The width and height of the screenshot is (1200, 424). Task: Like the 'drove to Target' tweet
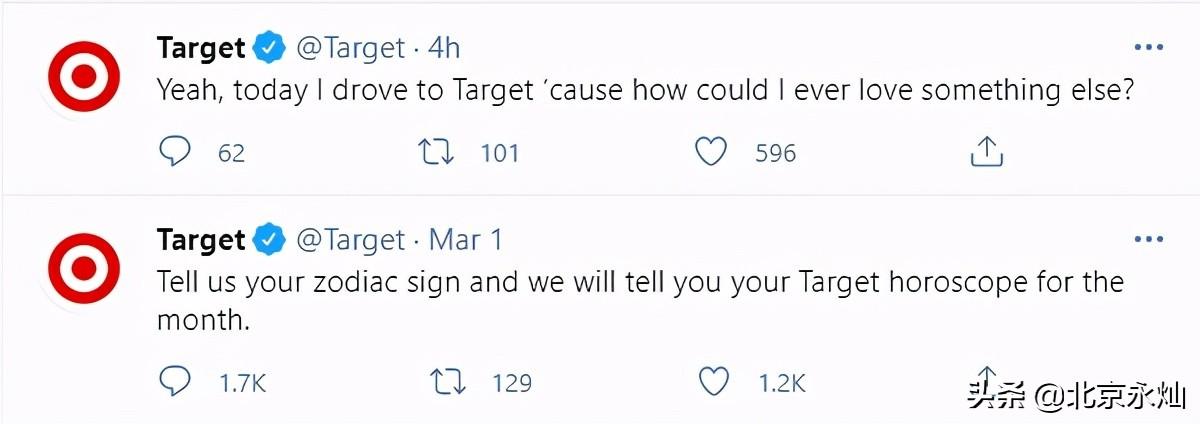pyautogui.click(x=710, y=152)
